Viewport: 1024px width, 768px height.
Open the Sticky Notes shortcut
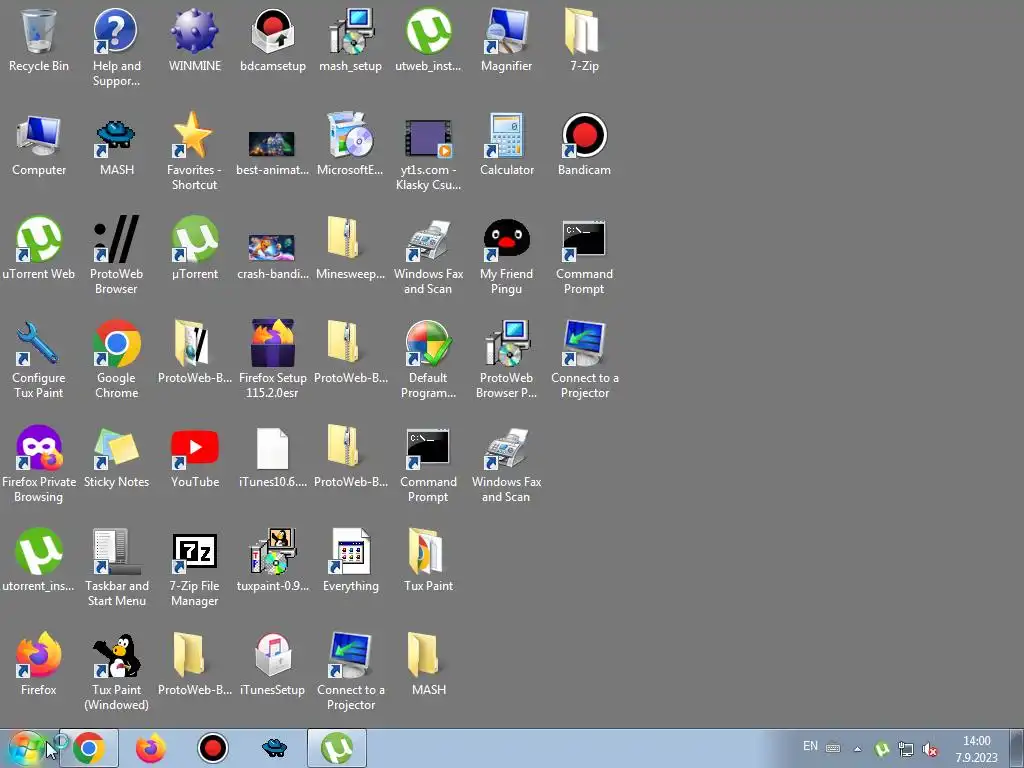pyautogui.click(x=116, y=456)
